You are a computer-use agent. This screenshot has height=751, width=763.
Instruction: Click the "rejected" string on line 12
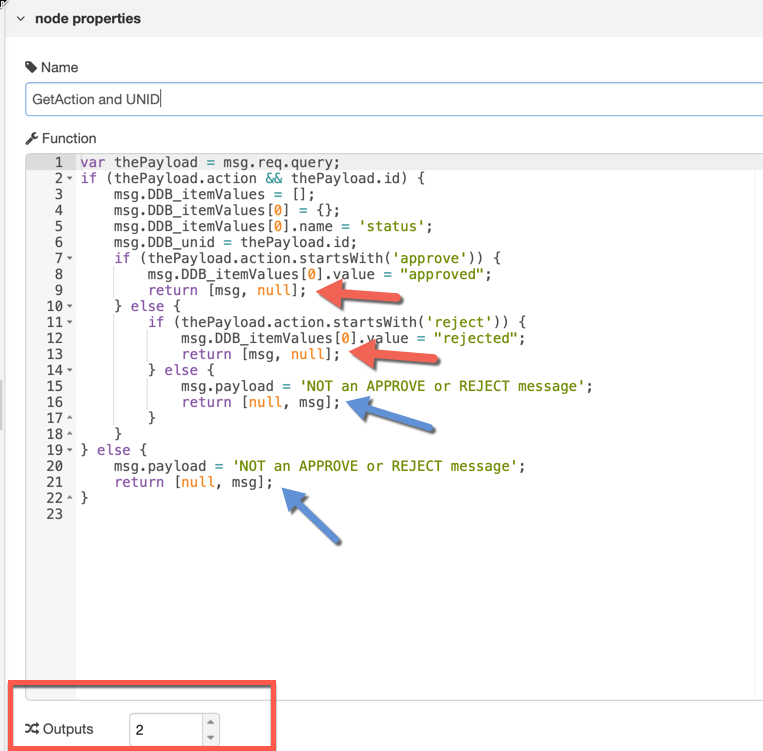[475, 338]
